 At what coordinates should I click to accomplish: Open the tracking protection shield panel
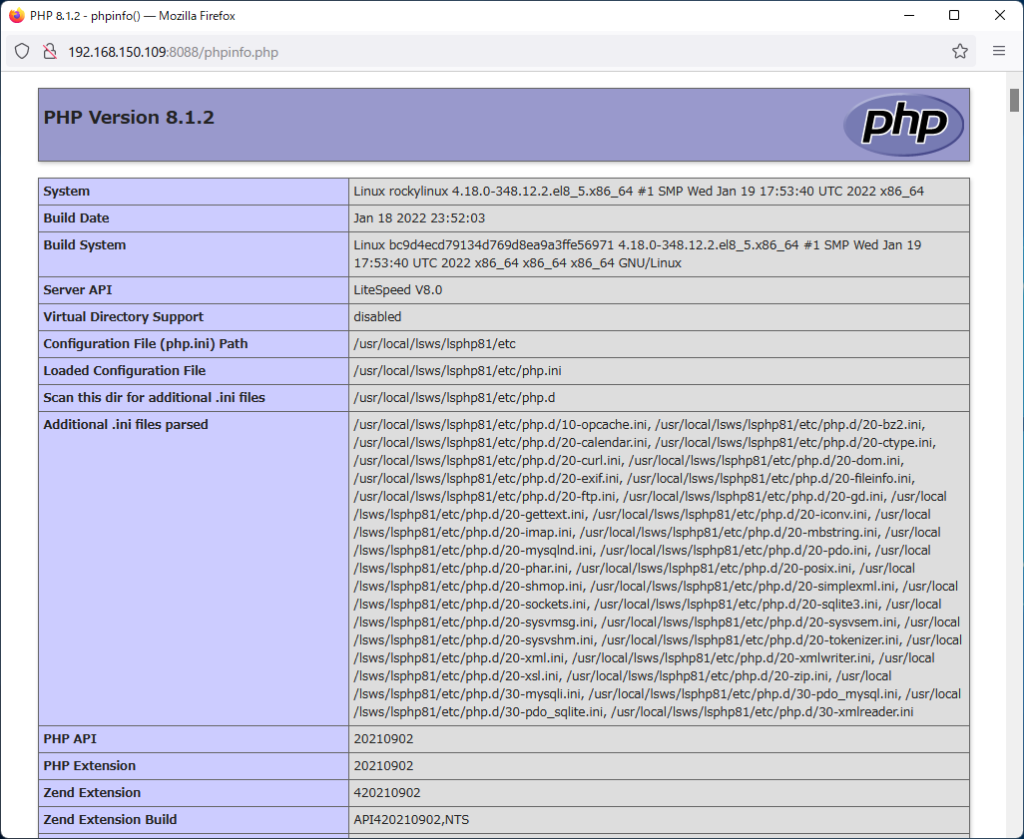(x=22, y=51)
